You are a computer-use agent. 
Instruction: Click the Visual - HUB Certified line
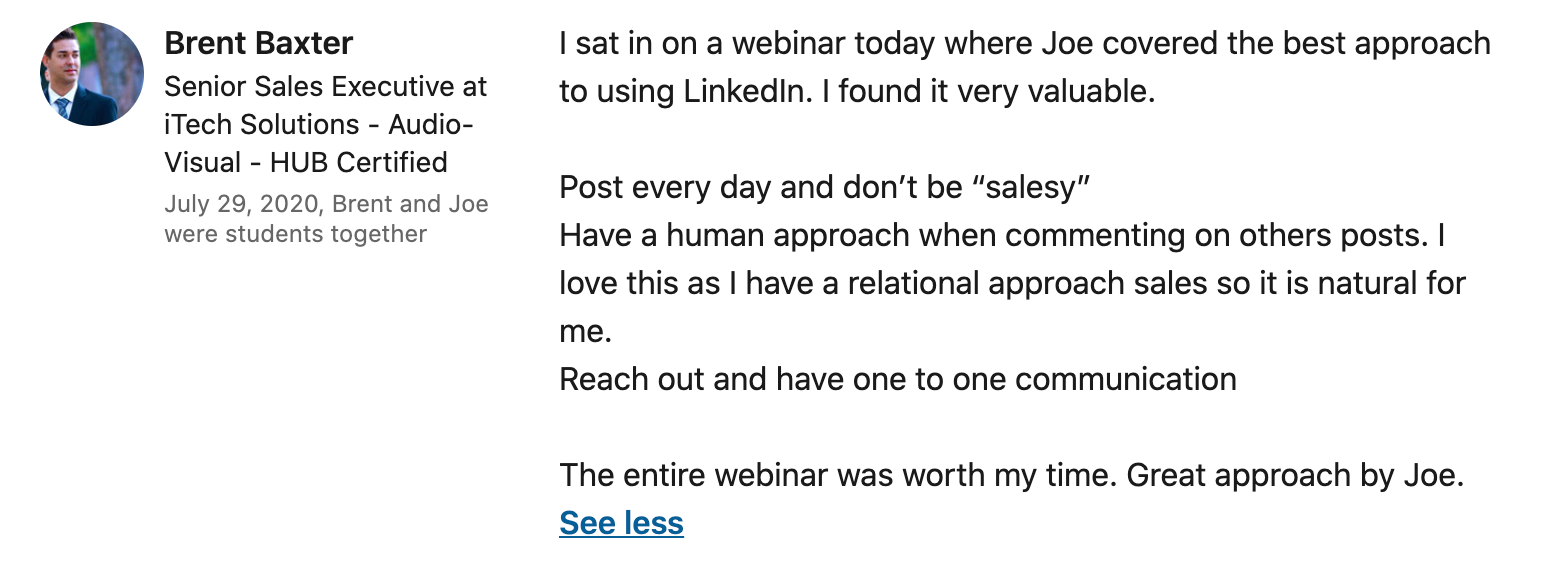[305, 162]
